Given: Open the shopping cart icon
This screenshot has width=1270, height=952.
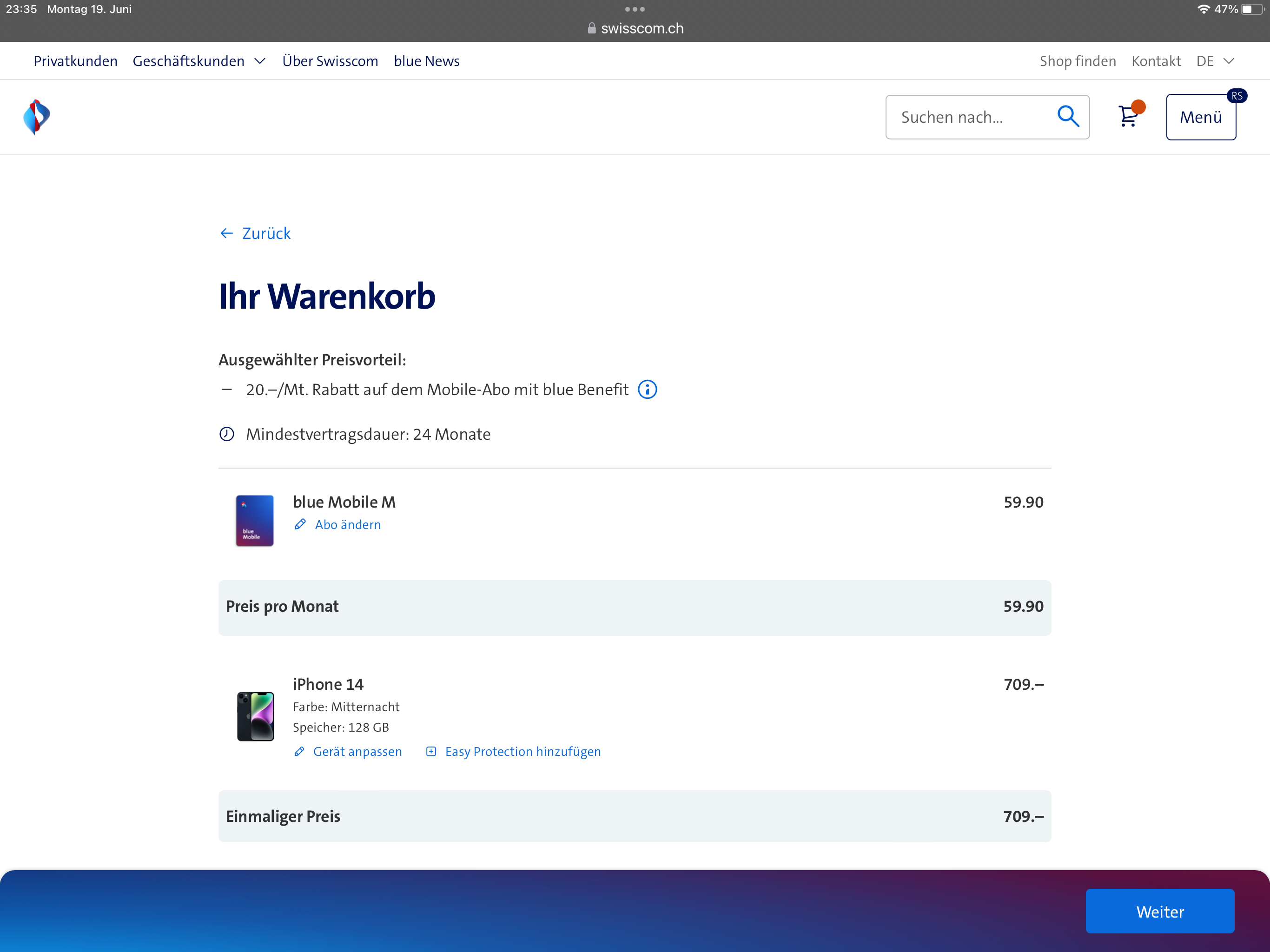Looking at the screenshot, I should (1129, 117).
